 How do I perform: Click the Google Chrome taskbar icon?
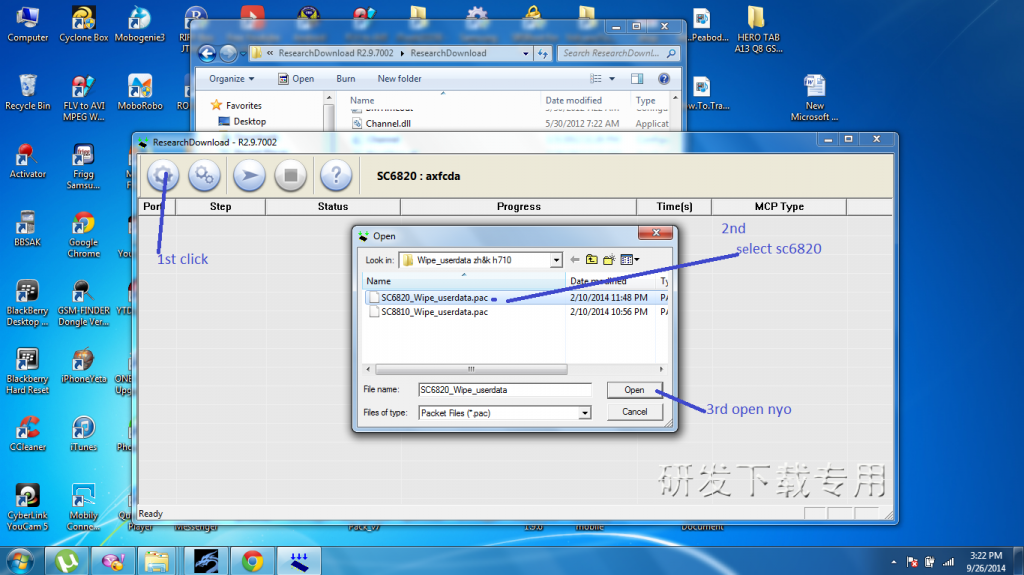click(253, 561)
